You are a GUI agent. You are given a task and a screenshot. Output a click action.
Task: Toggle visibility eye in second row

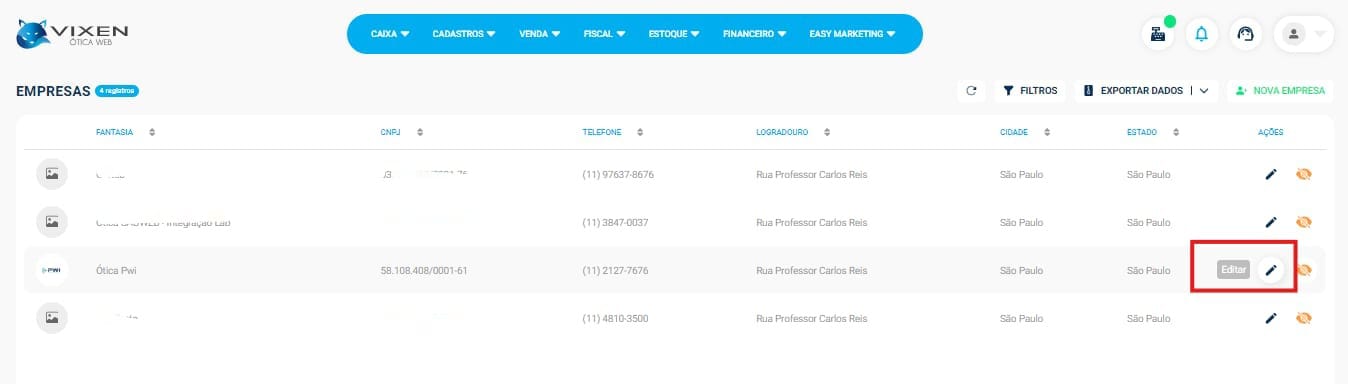1303,222
